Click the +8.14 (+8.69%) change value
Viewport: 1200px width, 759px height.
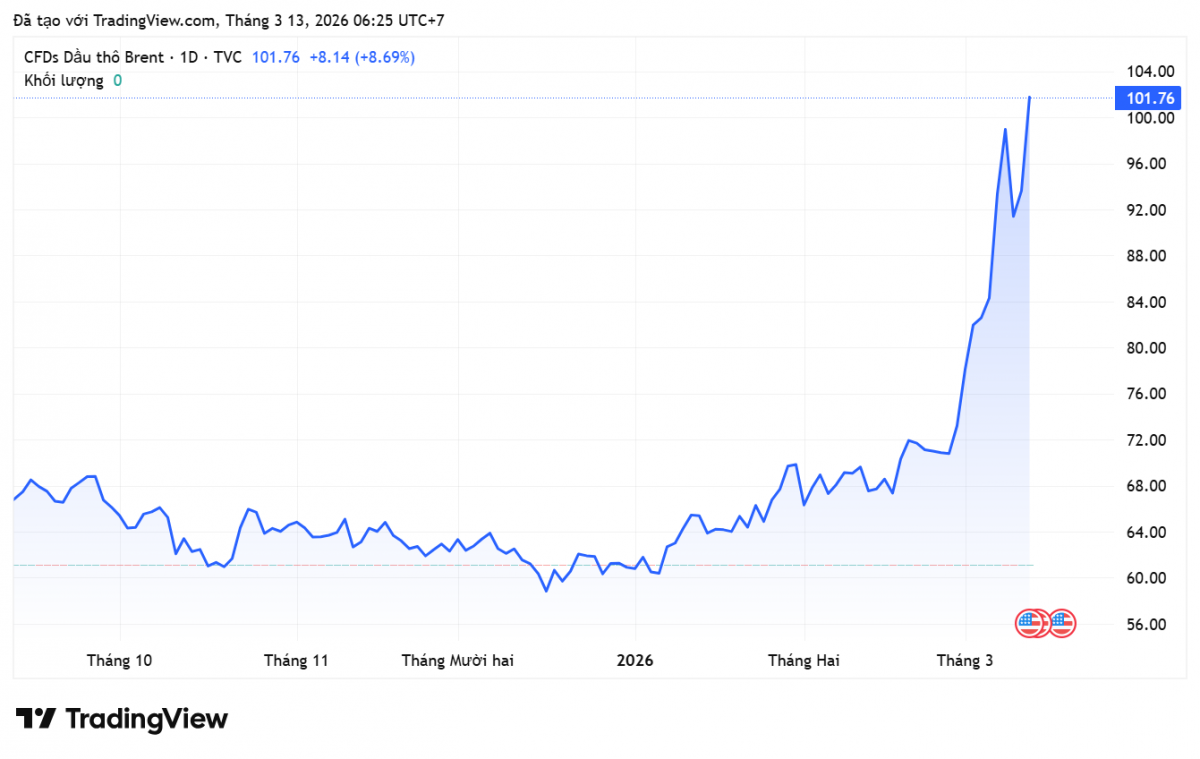(361, 57)
